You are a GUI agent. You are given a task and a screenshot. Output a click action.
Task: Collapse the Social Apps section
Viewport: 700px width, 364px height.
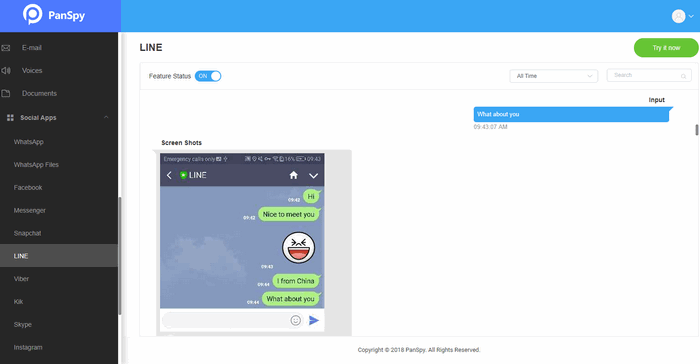[x=106, y=117]
